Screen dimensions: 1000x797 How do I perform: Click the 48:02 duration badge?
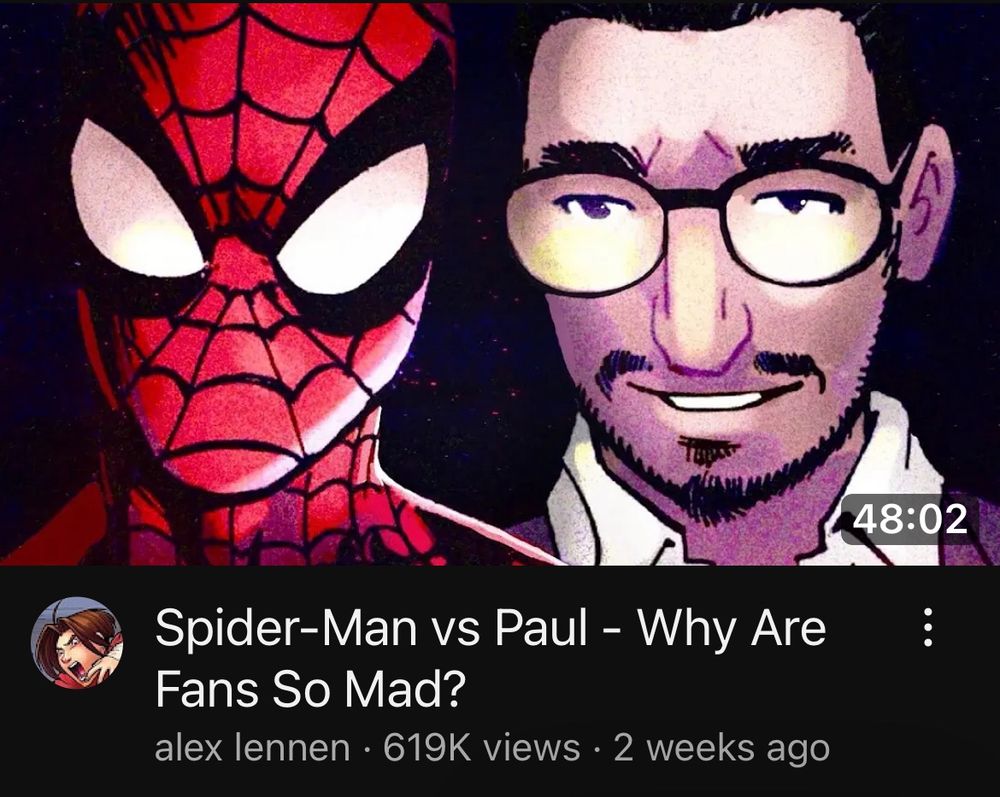pyautogui.click(x=910, y=520)
